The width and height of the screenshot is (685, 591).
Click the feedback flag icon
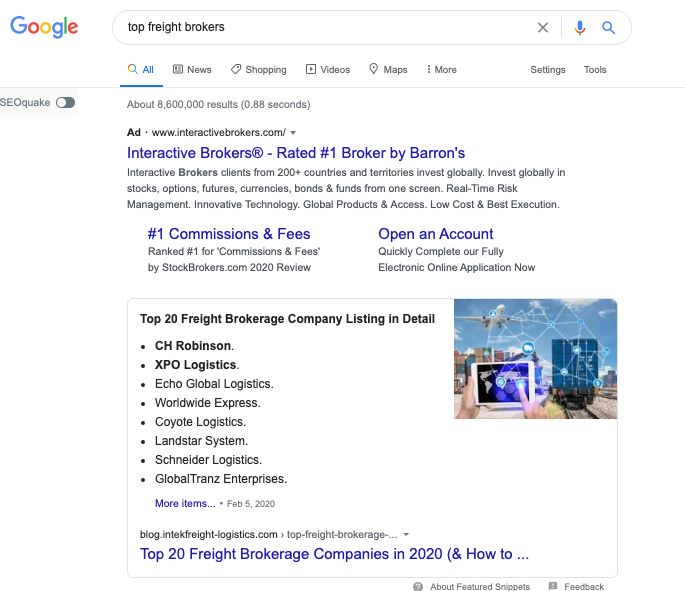(x=553, y=586)
